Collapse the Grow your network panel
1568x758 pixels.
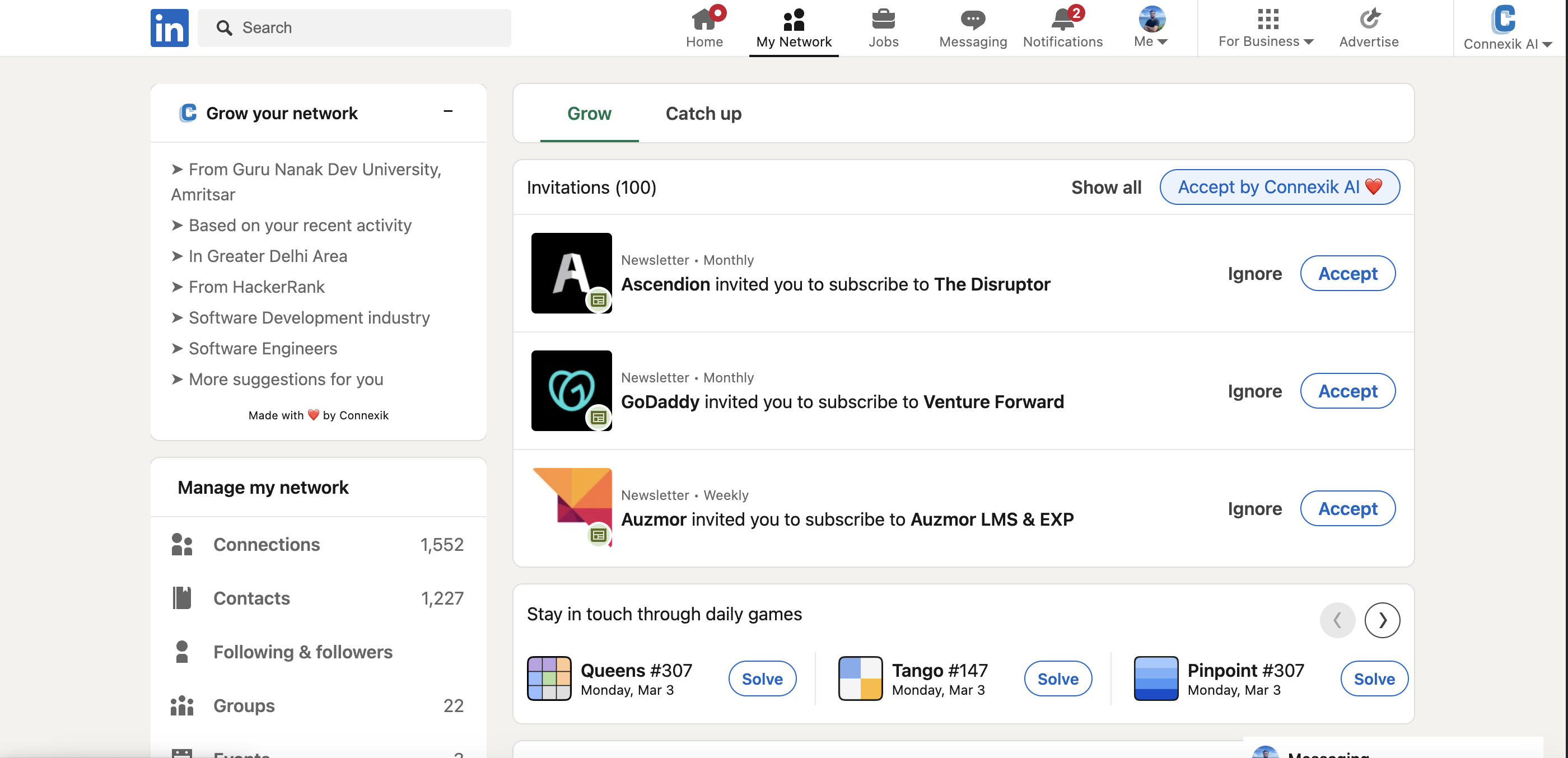point(448,111)
